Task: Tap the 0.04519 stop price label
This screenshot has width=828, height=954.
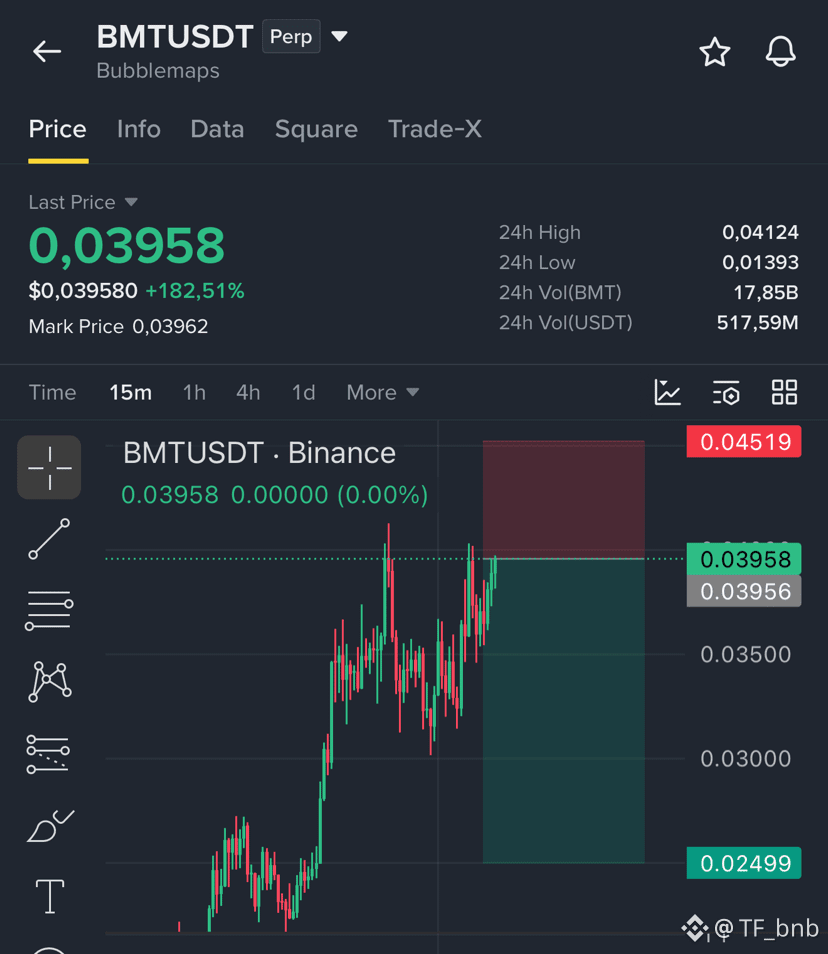Action: click(744, 442)
